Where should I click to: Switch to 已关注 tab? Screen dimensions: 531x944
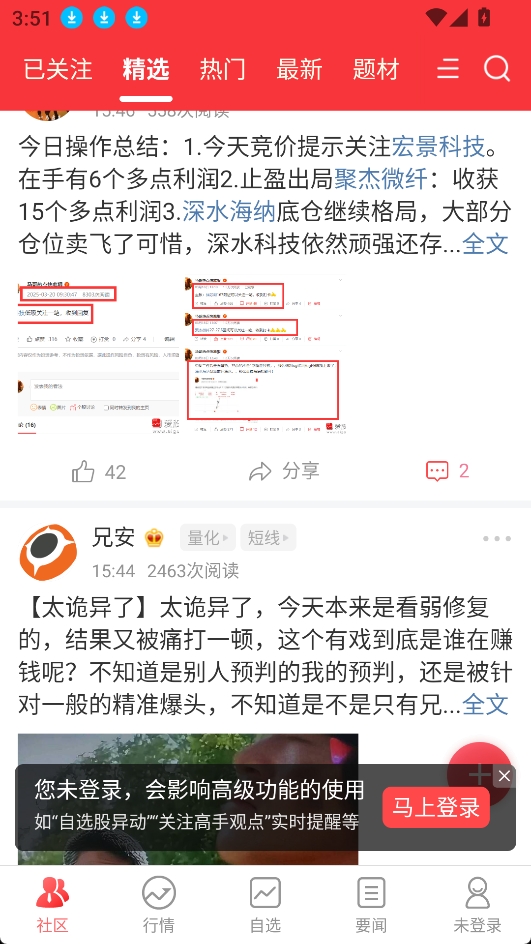pyautogui.click(x=58, y=70)
